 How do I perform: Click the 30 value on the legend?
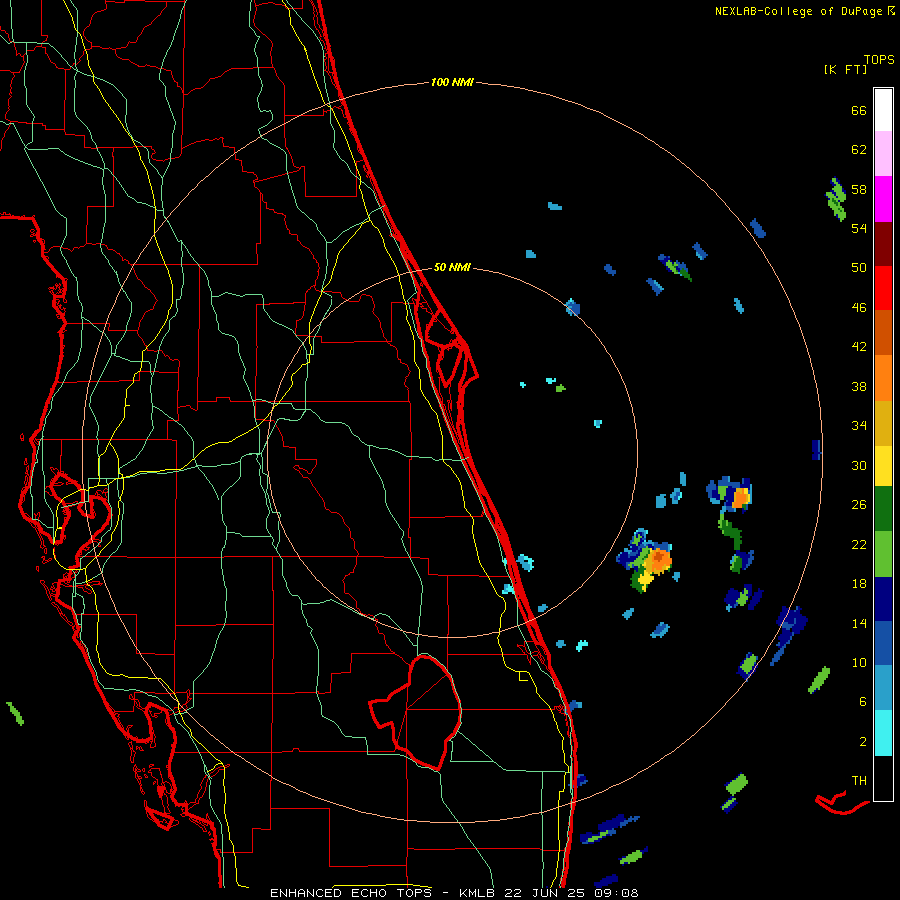tap(859, 465)
